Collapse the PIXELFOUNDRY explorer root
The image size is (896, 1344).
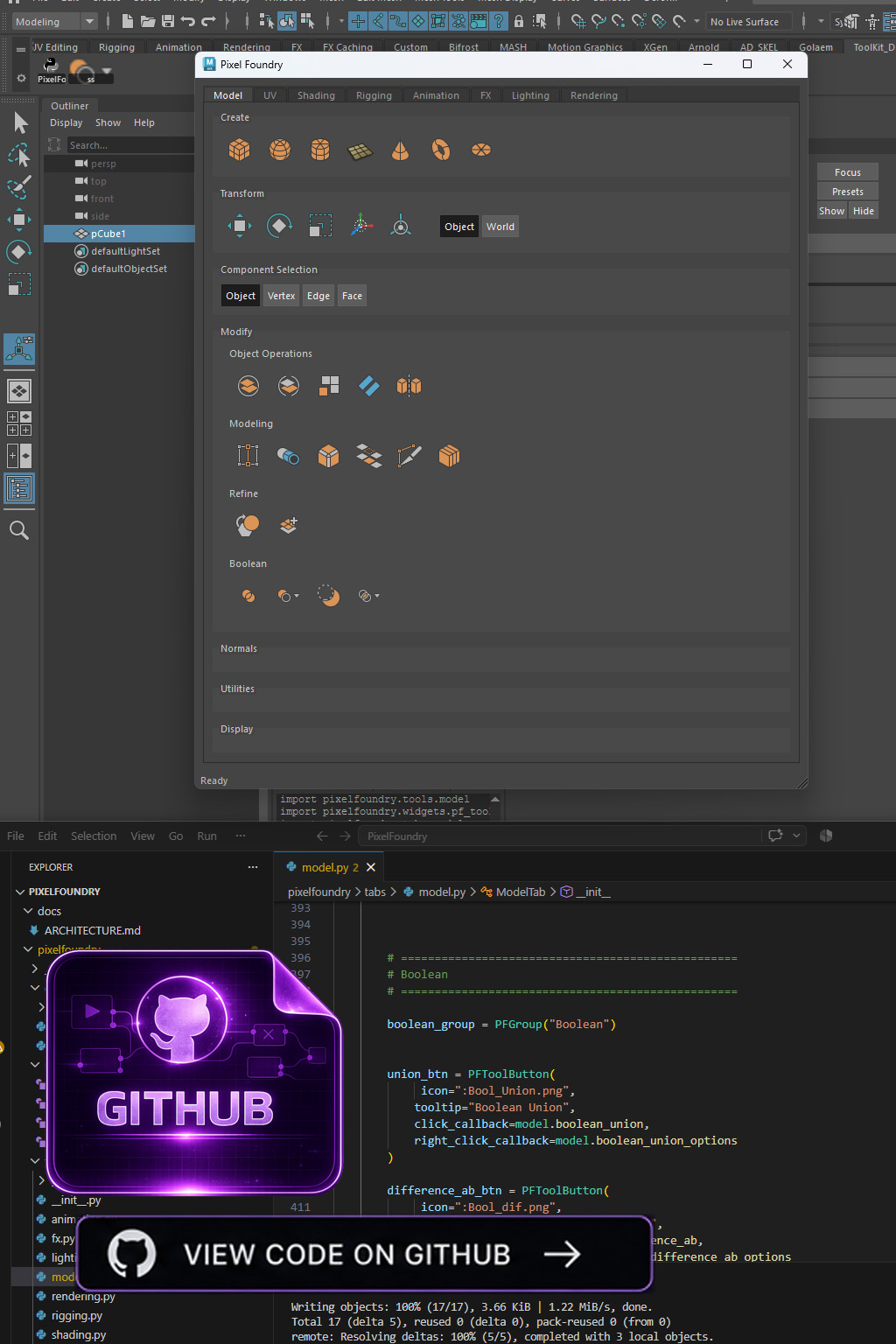click(20, 892)
